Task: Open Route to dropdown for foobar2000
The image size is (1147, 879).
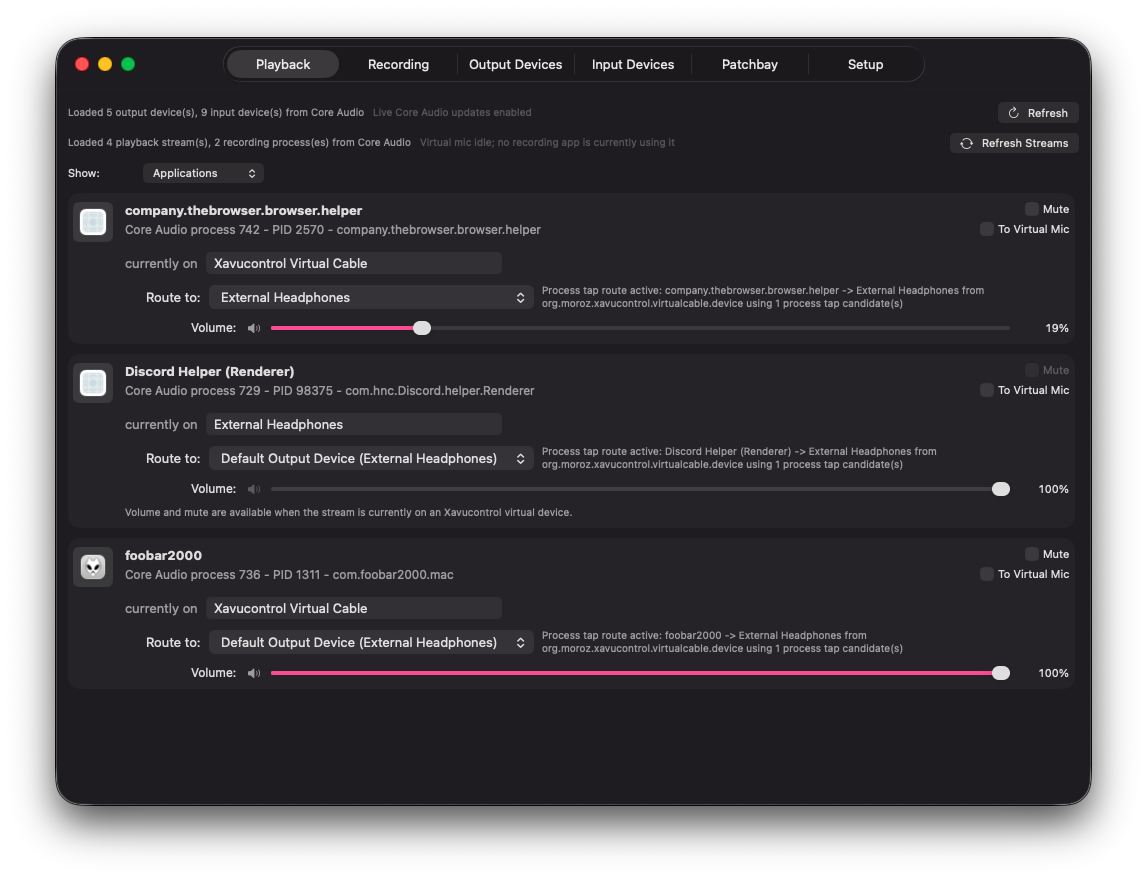Action: coord(371,643)
